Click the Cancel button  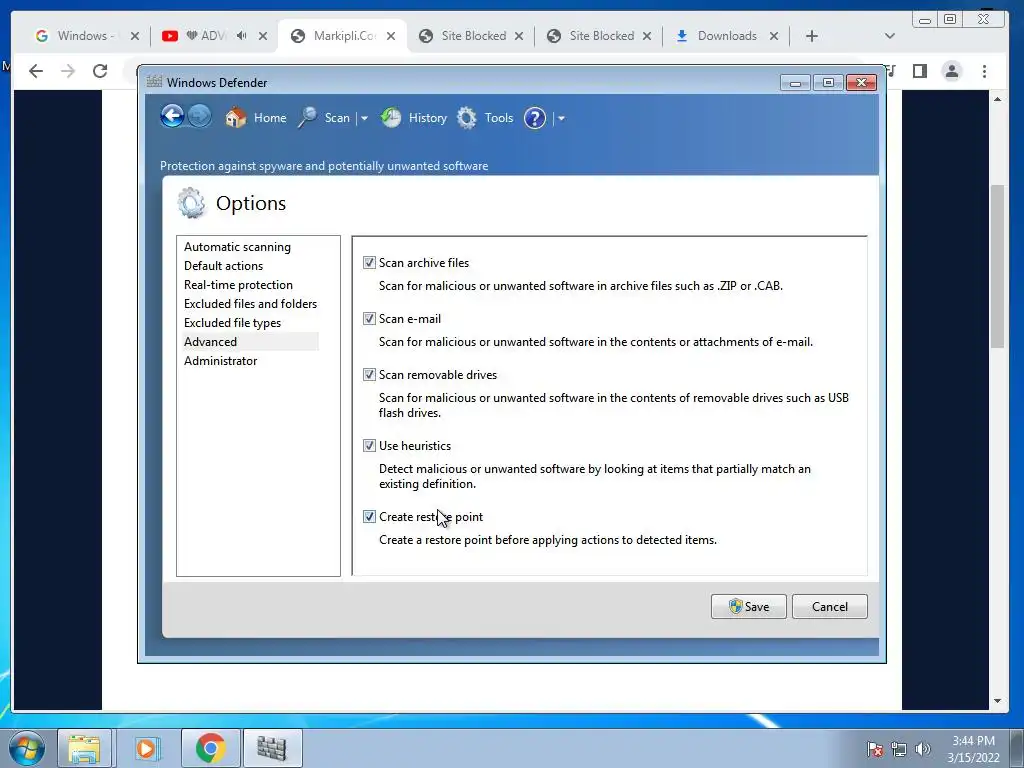[829, 607]
